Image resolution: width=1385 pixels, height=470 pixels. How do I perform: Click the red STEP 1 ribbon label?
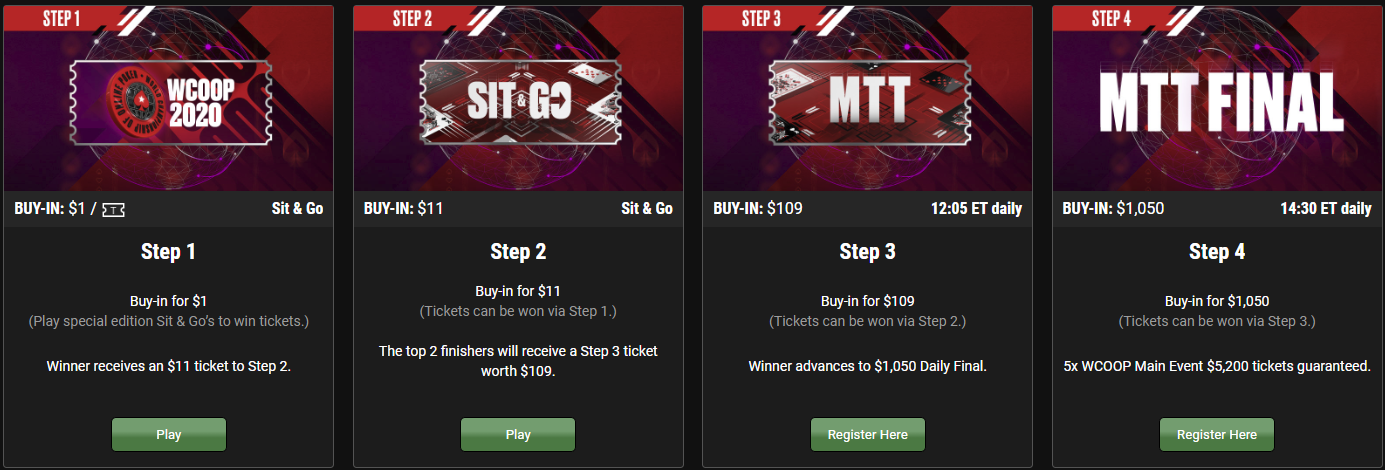pos(62,17)
